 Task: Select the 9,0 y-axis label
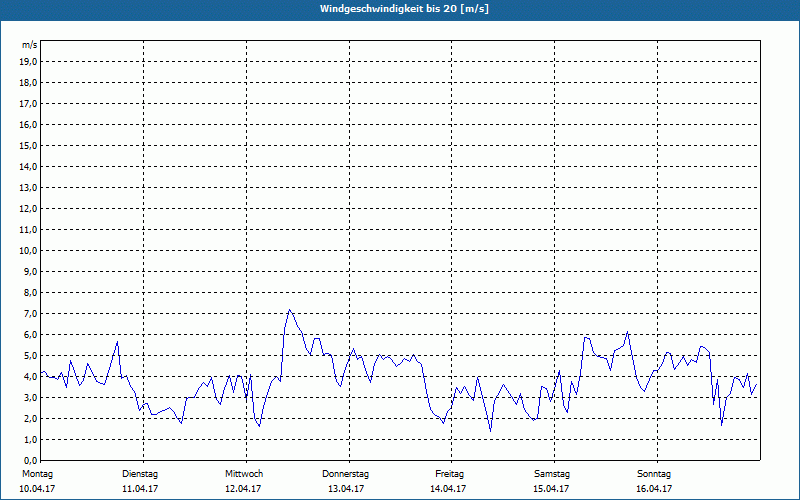[30, 271]
